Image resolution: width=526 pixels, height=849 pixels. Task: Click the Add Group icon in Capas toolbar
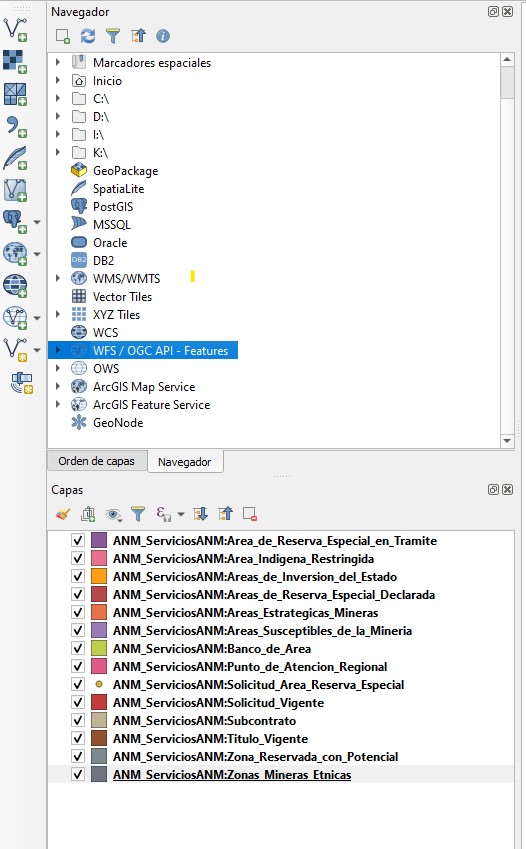(x=88, y=514)
